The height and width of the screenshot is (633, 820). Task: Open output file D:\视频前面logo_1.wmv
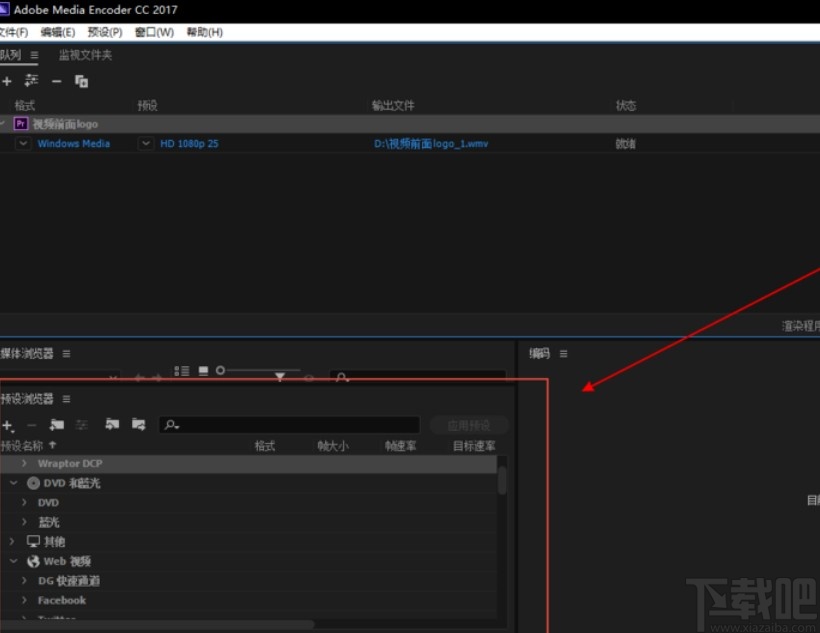tap(430, 143)
